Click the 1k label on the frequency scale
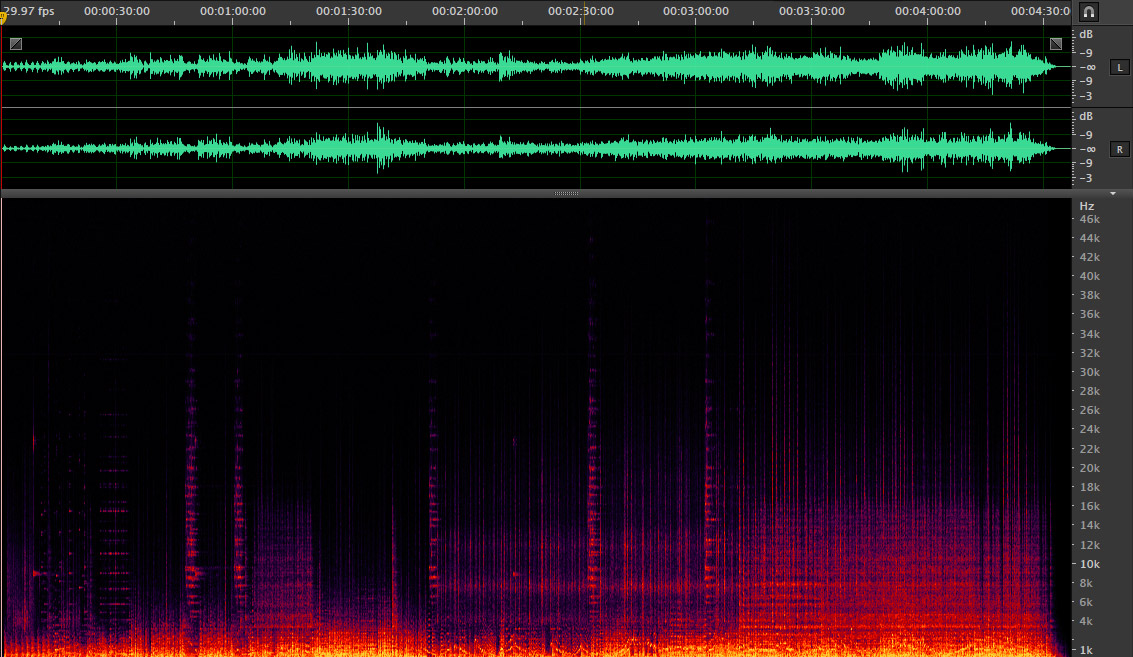This screenshot has height=657, width=1133. (x=1086, y=650)
